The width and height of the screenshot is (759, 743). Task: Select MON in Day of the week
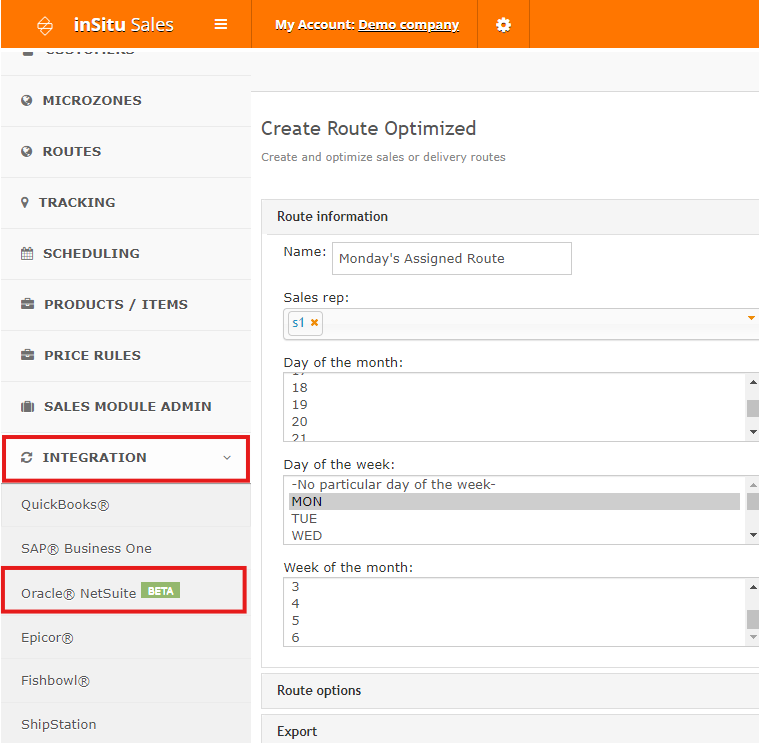[515, 501]
